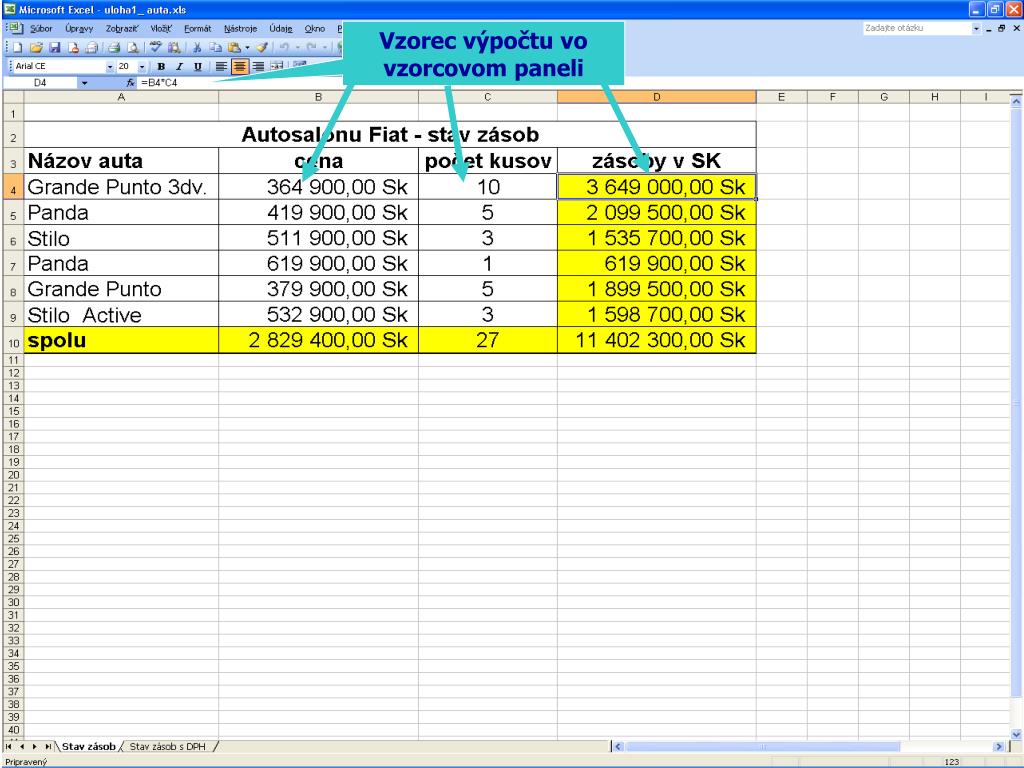The height and width of the screenshot is (768, 1024).
Task: Print the sheet using the printer icon
Action: (114, 48)
